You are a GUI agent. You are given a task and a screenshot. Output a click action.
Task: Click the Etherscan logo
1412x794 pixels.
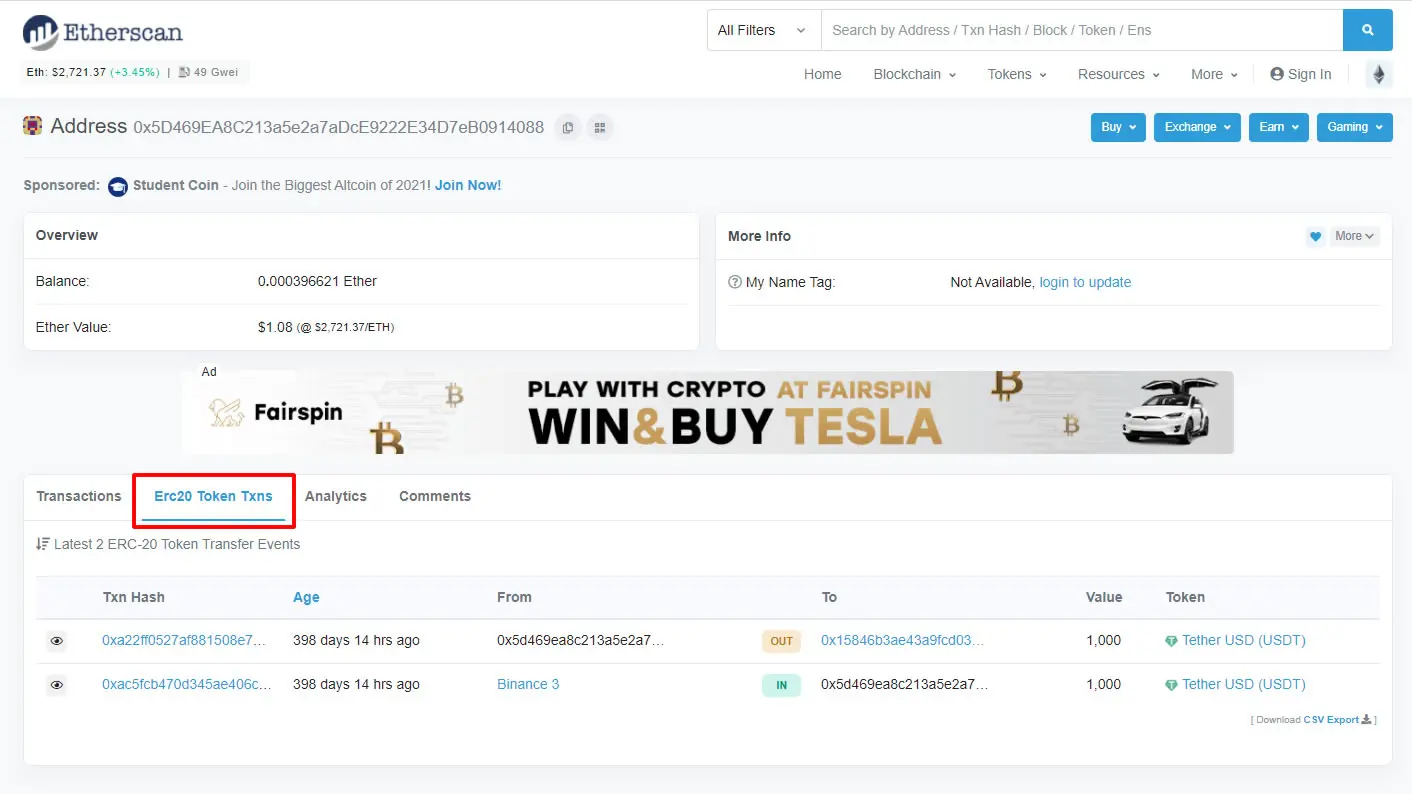pos(102,31)
